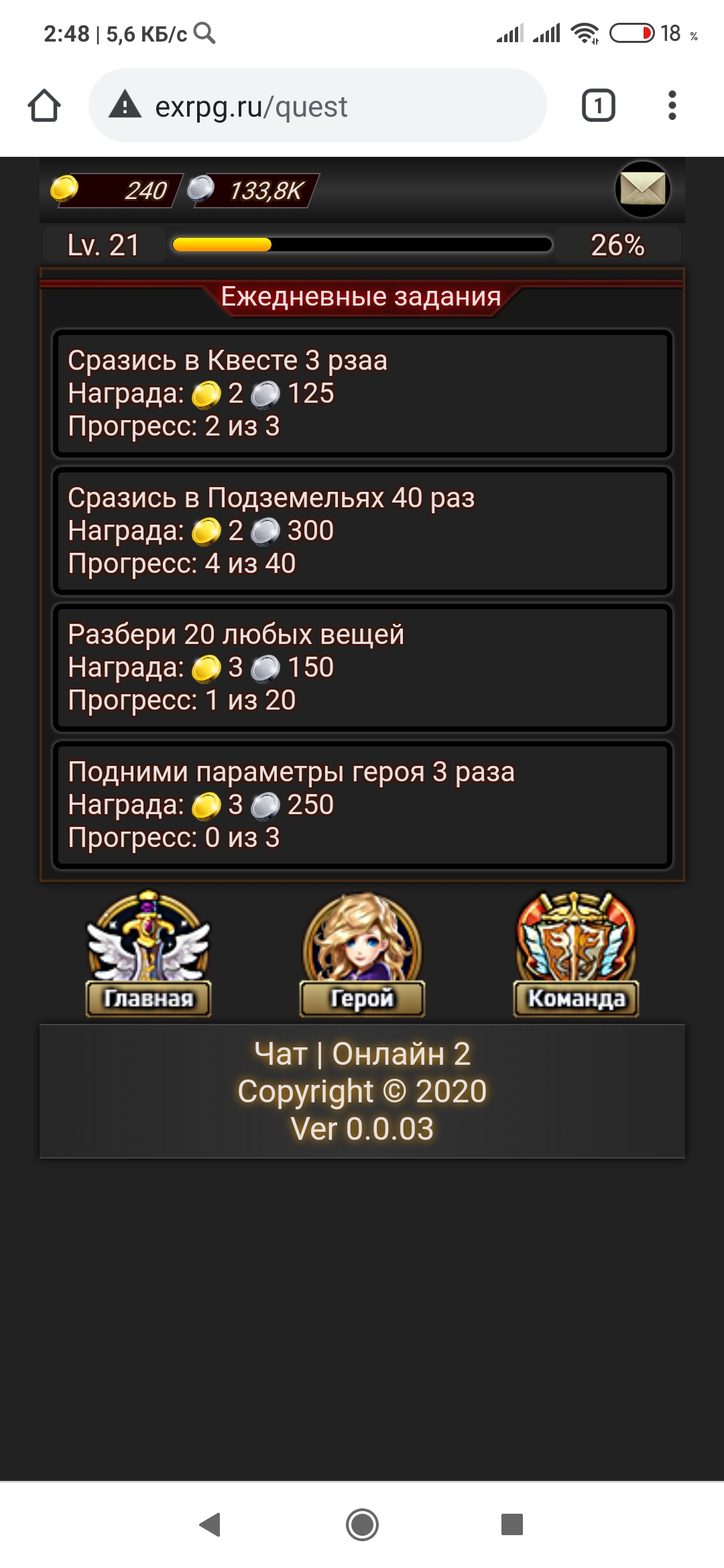Select the Сразись в Квесте quest

coord(362,393)
